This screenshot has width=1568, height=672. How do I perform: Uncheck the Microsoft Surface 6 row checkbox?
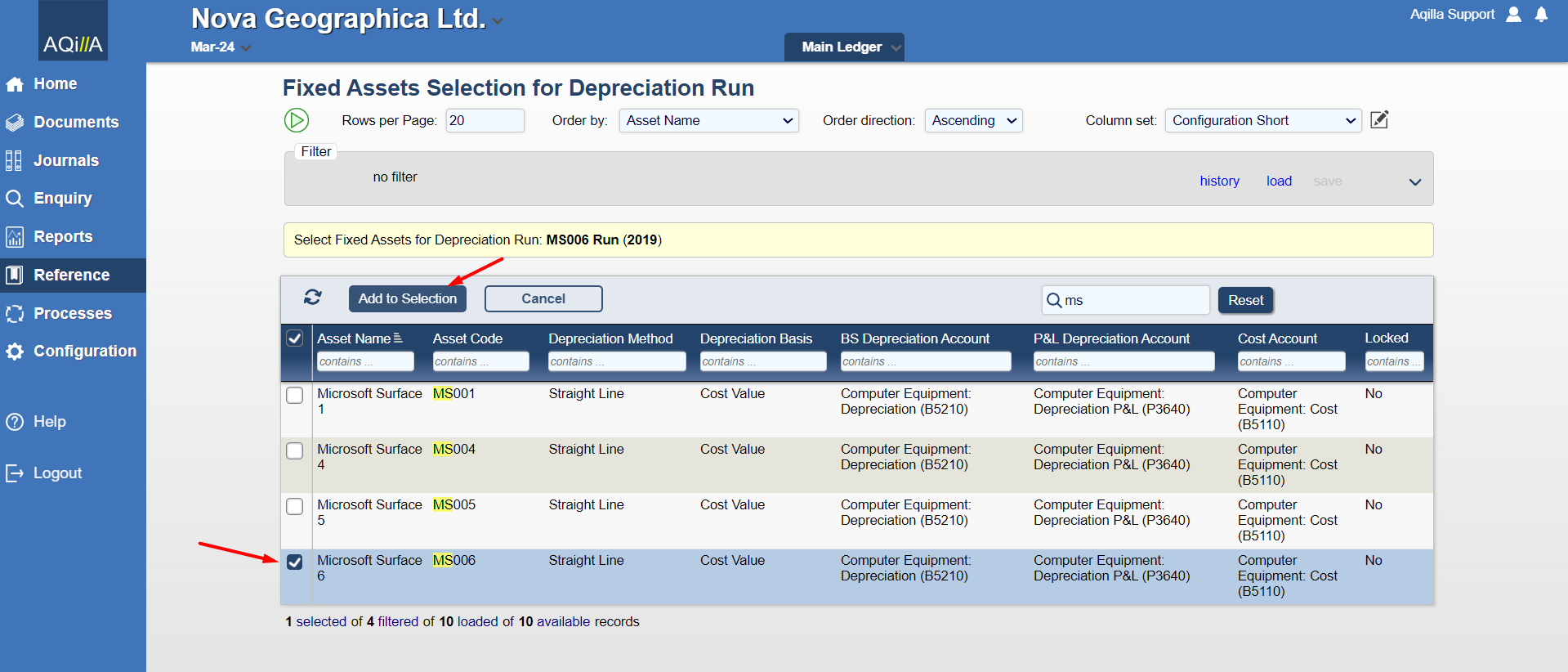[x=295, y=562]
